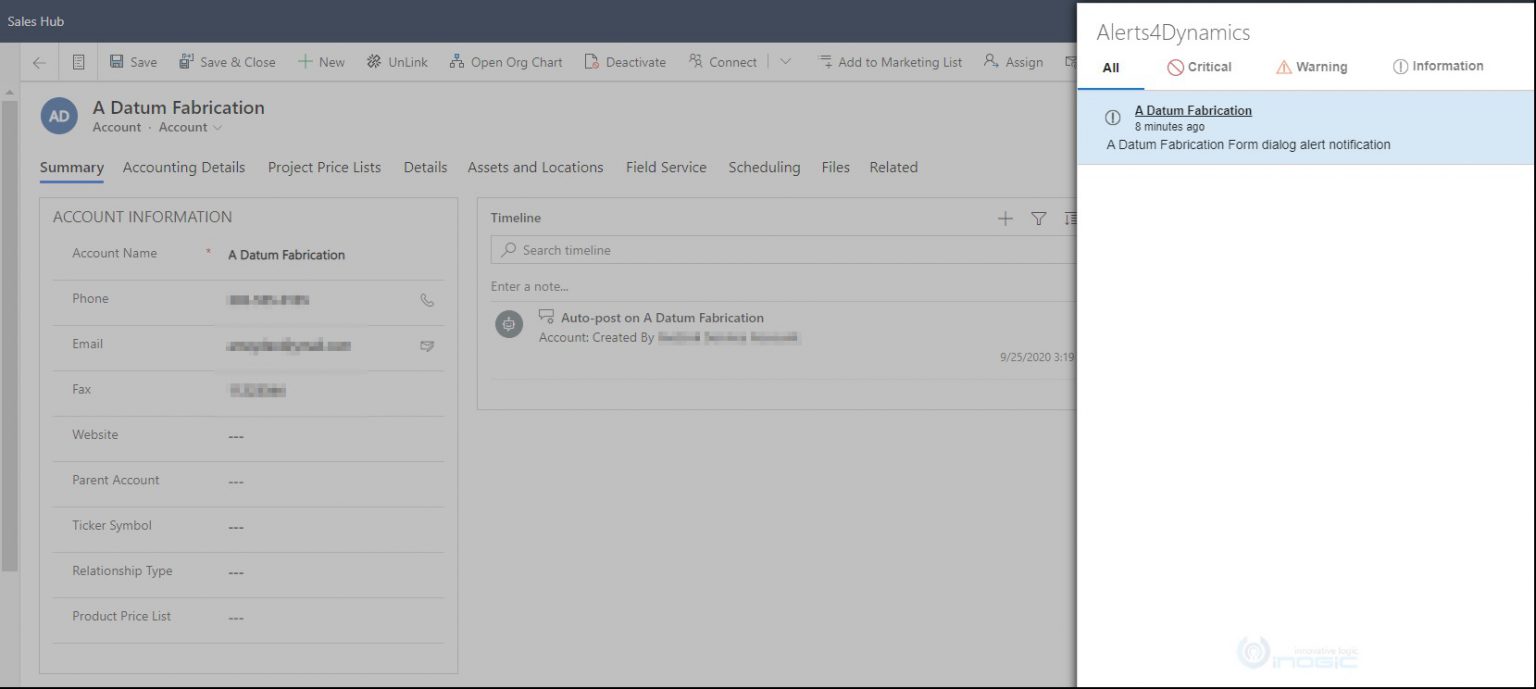Click the phone call icon beside Phone

[x=427, y=300]
